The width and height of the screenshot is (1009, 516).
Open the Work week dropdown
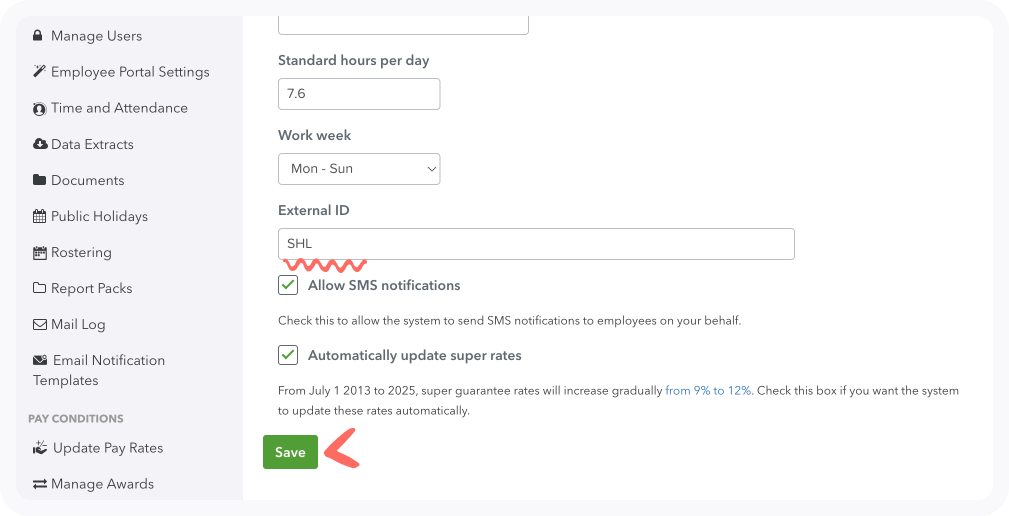[x=359, y=169]
